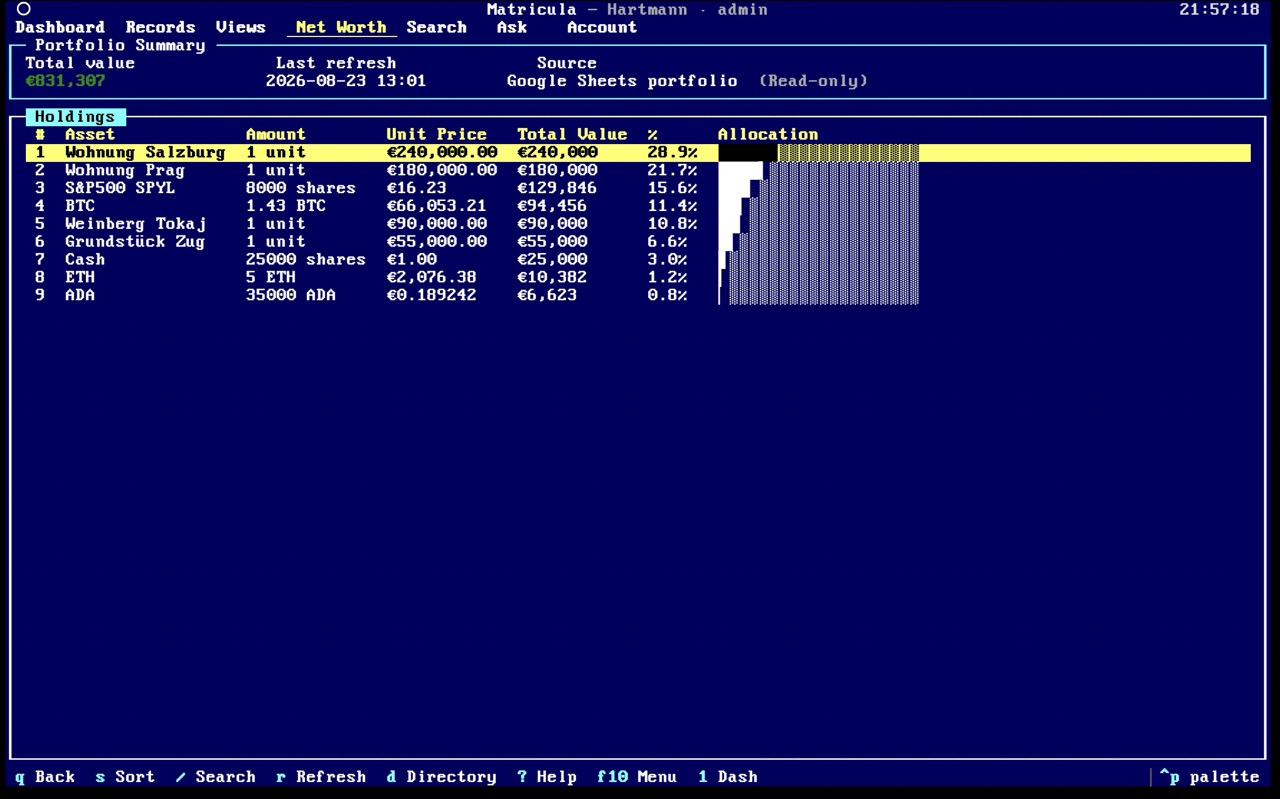Open the f10 Menu
Image resolution: width=1280 pixels, height=799 pixels.
(637, 777)
